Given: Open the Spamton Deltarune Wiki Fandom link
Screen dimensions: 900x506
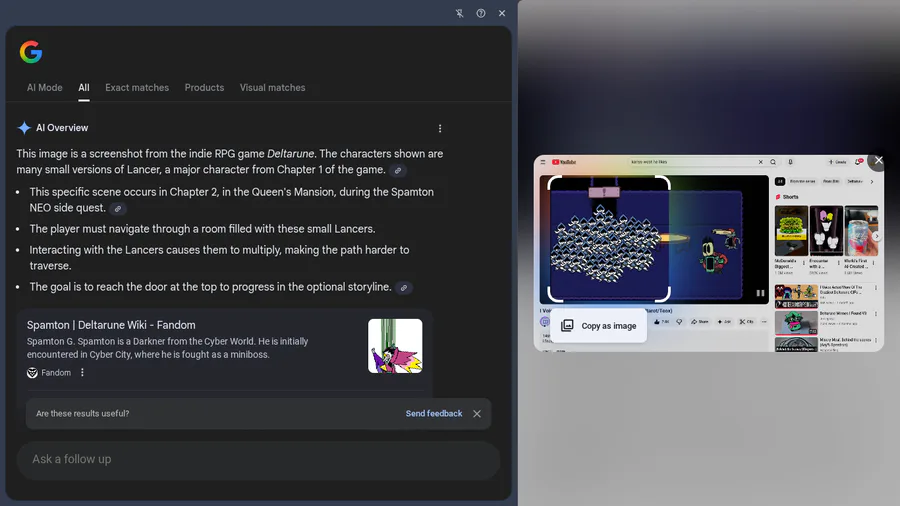Looking at the screenshot, I should 111,325.
